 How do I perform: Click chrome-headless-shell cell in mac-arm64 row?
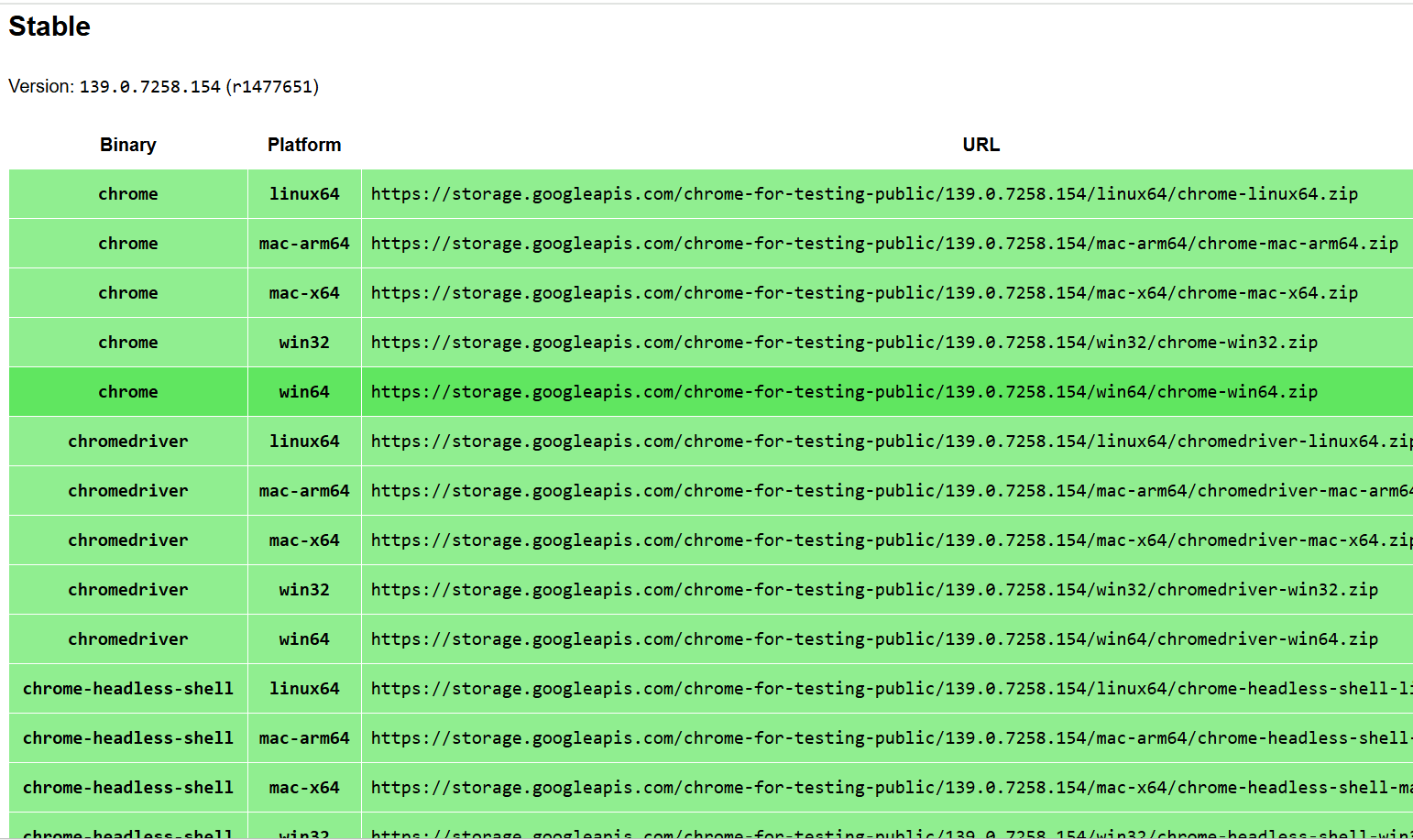(128, 738)
